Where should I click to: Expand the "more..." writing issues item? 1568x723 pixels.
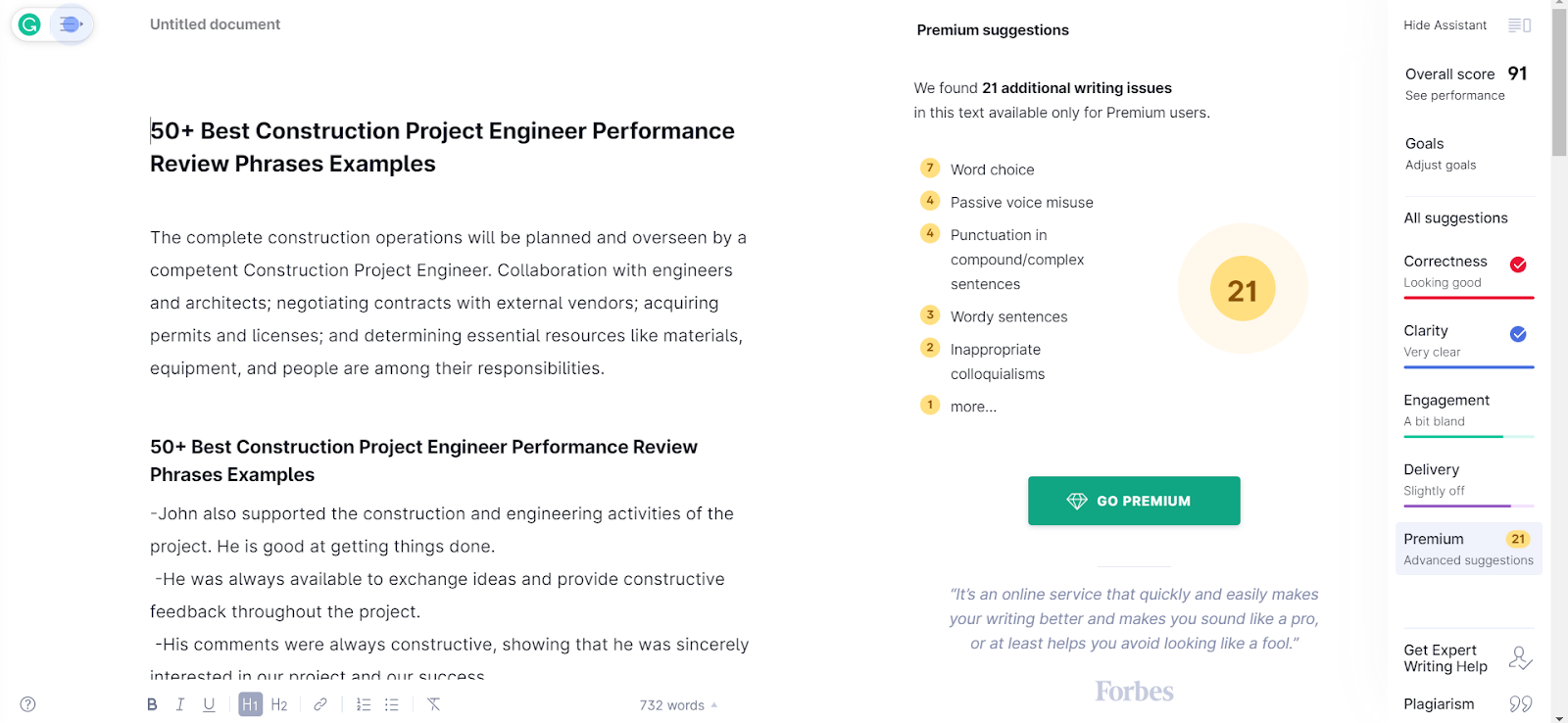pyautogui.click(x=972, y=407)
